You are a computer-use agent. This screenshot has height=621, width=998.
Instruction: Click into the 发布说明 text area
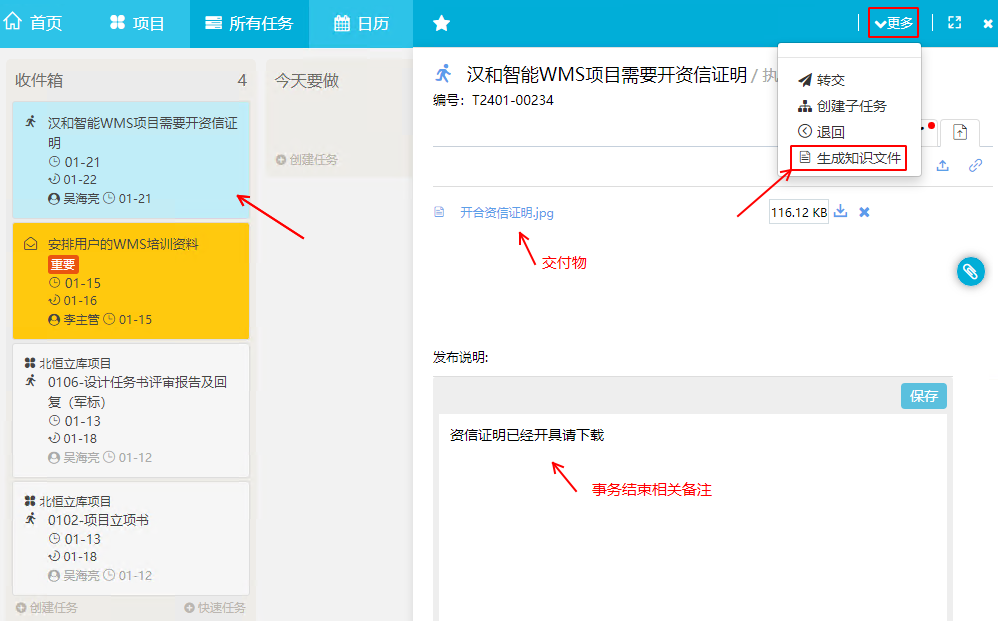pos(692,500)
